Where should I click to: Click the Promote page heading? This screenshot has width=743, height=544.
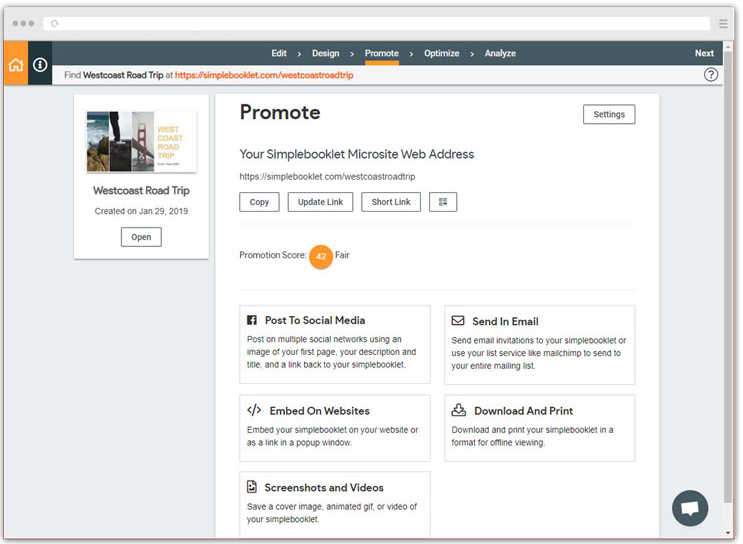point(280,112)
